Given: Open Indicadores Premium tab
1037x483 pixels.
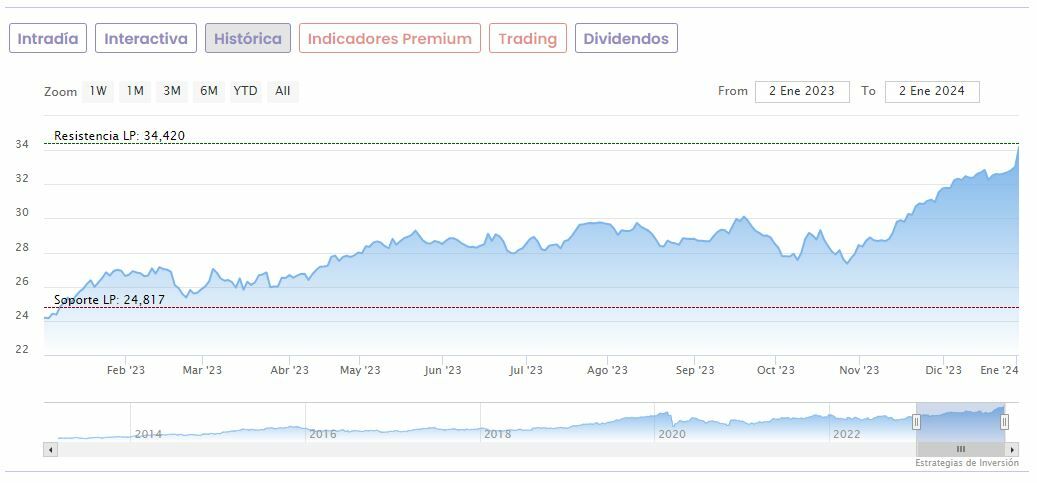Looking at the screenshot, I should (389, 39).
